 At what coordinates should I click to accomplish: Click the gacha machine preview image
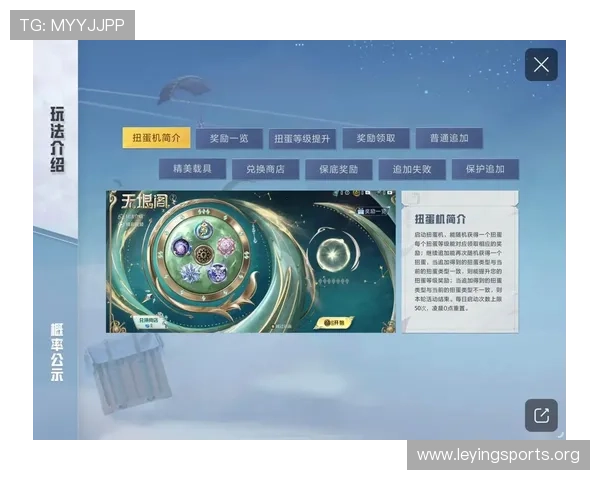251,261
